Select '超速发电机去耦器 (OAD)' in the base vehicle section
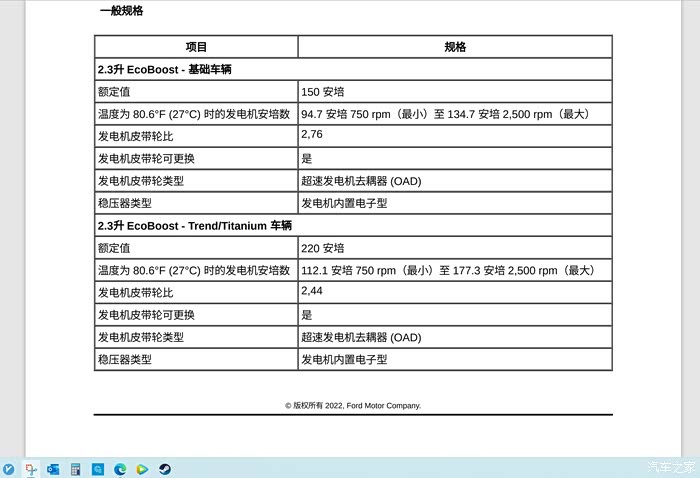 tap(361, 181)
